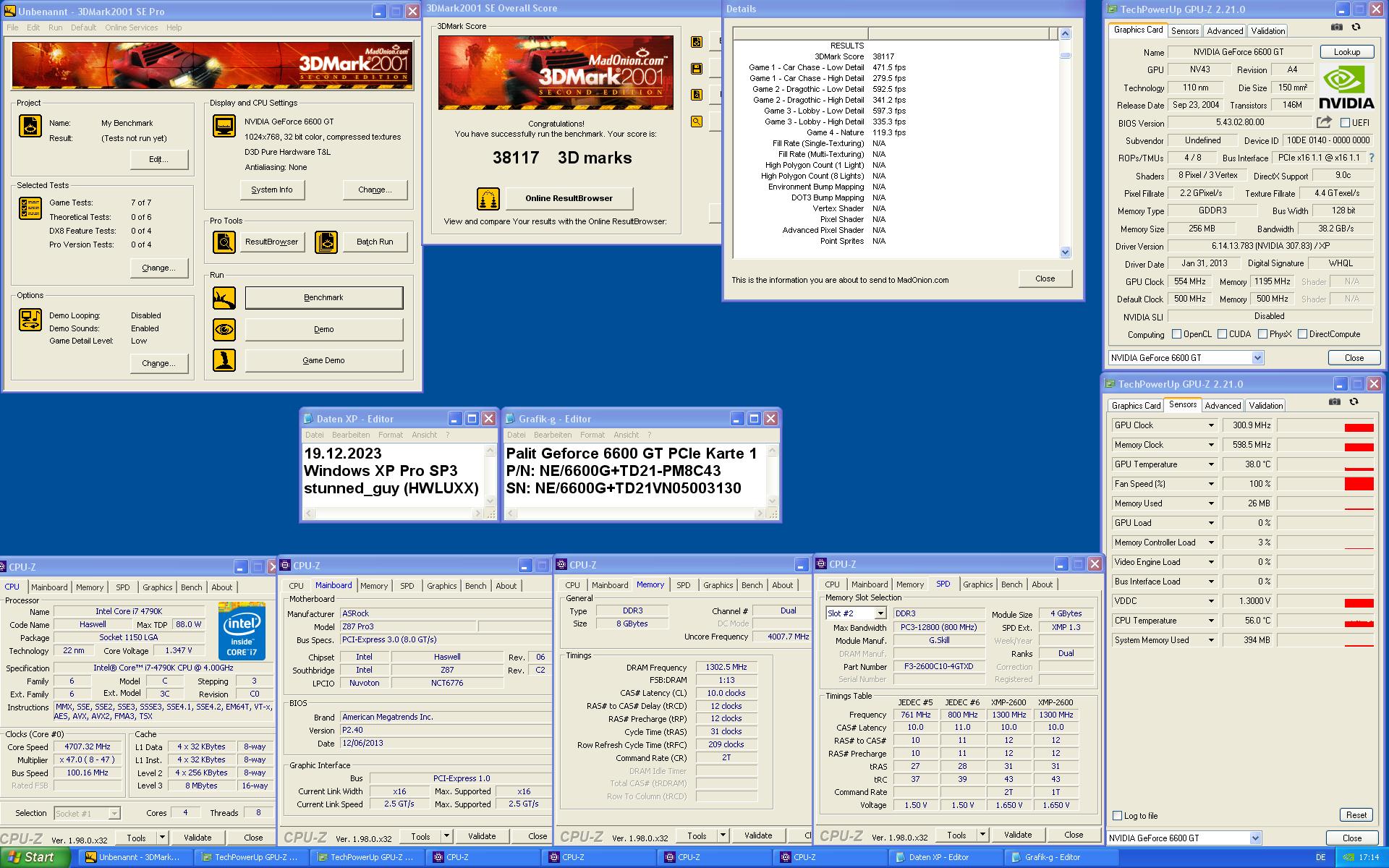Click the search icon in score window
The image size is (1389, 868).
pyautogui.click(x=697, y=122)
